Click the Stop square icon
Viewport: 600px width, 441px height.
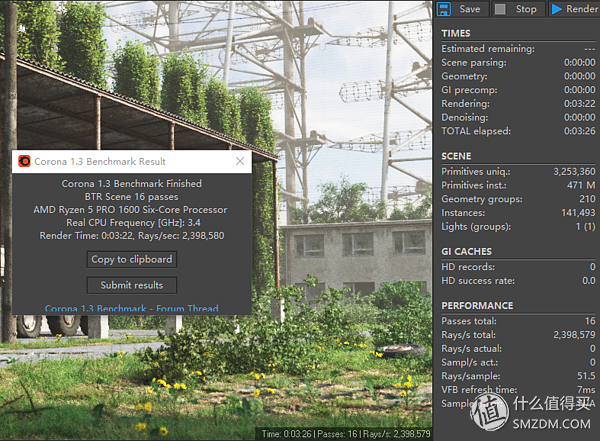pos(500,9)
